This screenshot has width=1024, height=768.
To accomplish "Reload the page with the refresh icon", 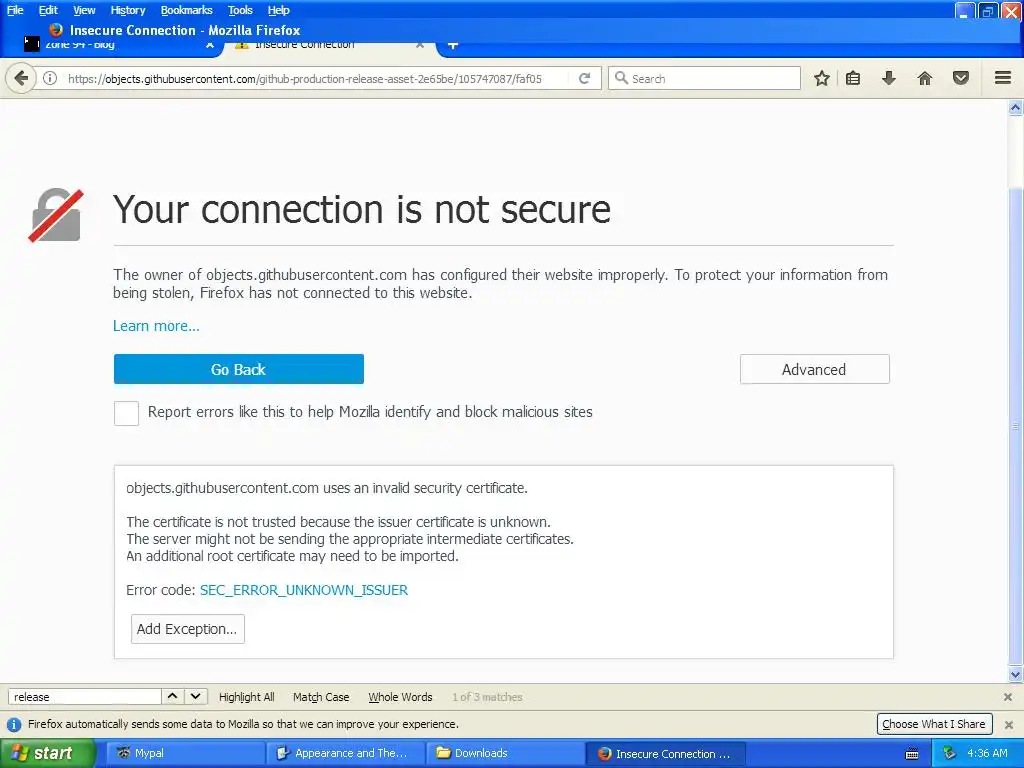I will click(584, 78).
